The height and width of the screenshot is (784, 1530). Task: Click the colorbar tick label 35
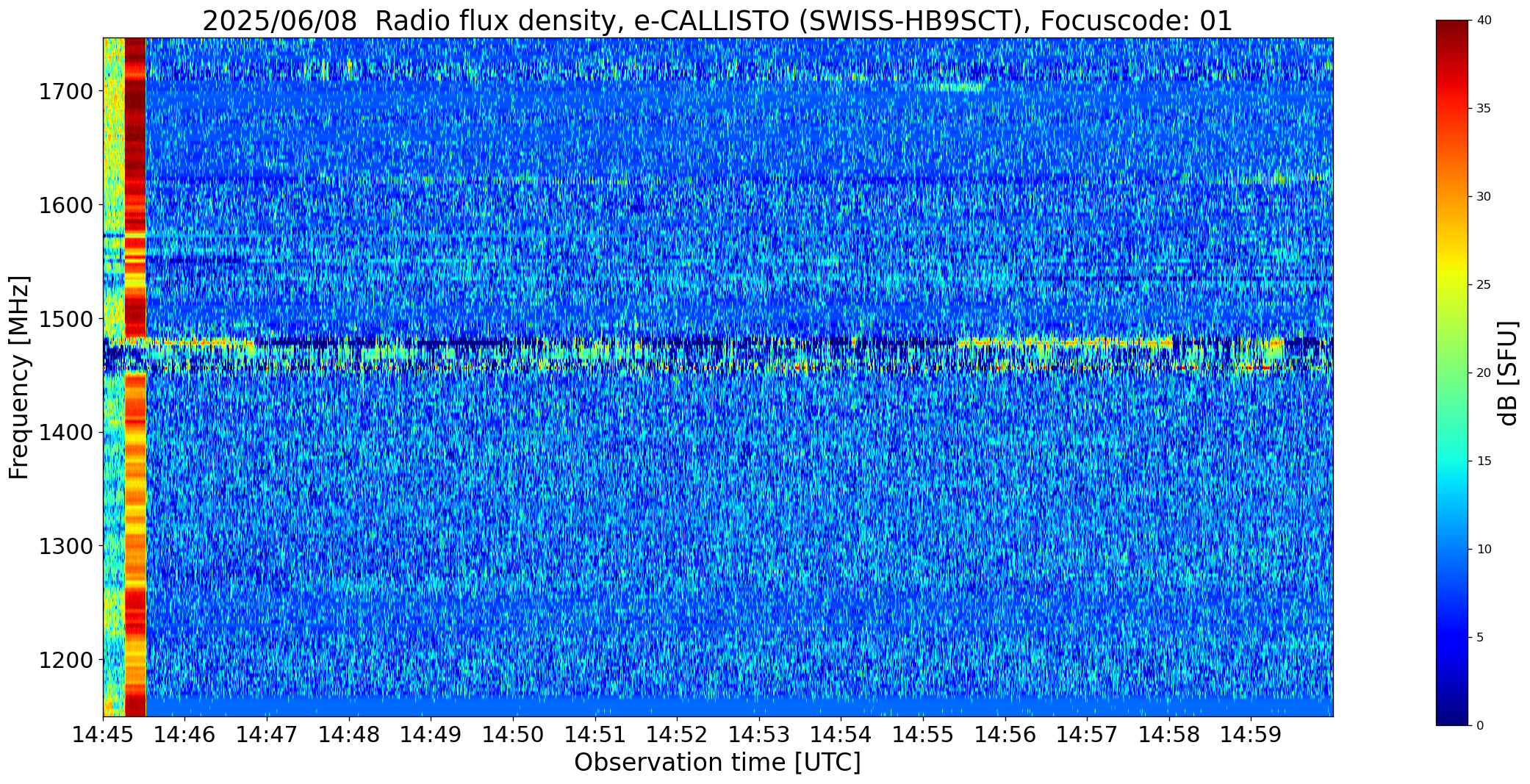(1484, 109)
